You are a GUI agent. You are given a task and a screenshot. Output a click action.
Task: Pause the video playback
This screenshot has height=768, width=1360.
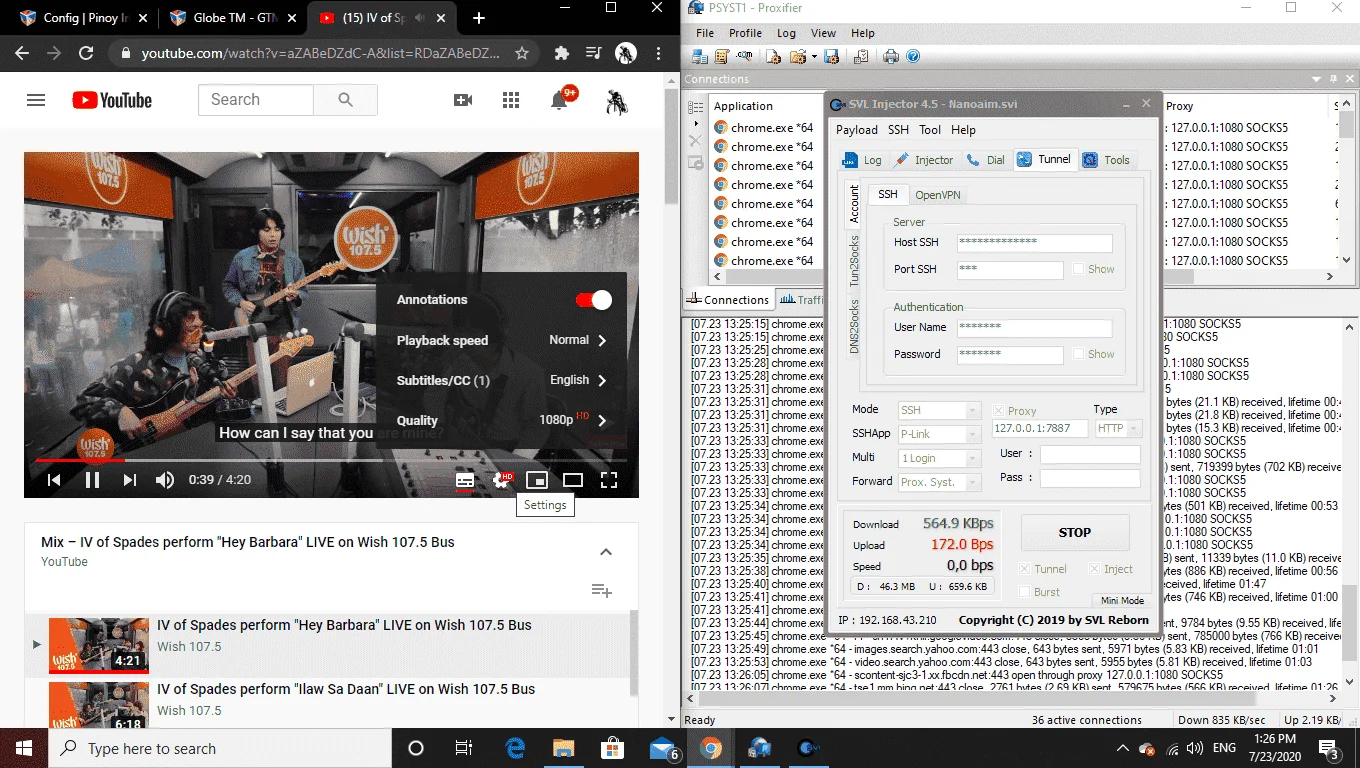coord(92,480)
